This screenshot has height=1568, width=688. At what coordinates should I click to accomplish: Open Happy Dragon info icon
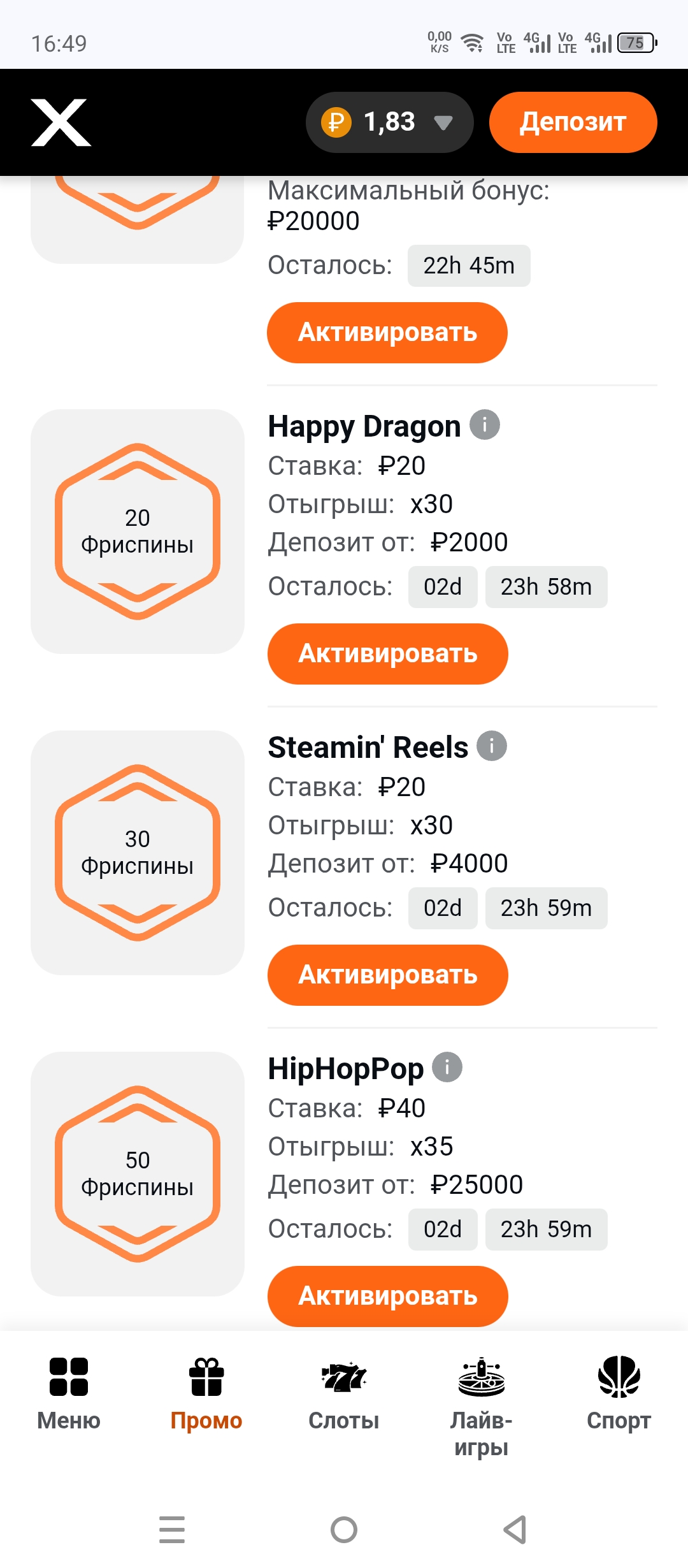coord(485,425)
